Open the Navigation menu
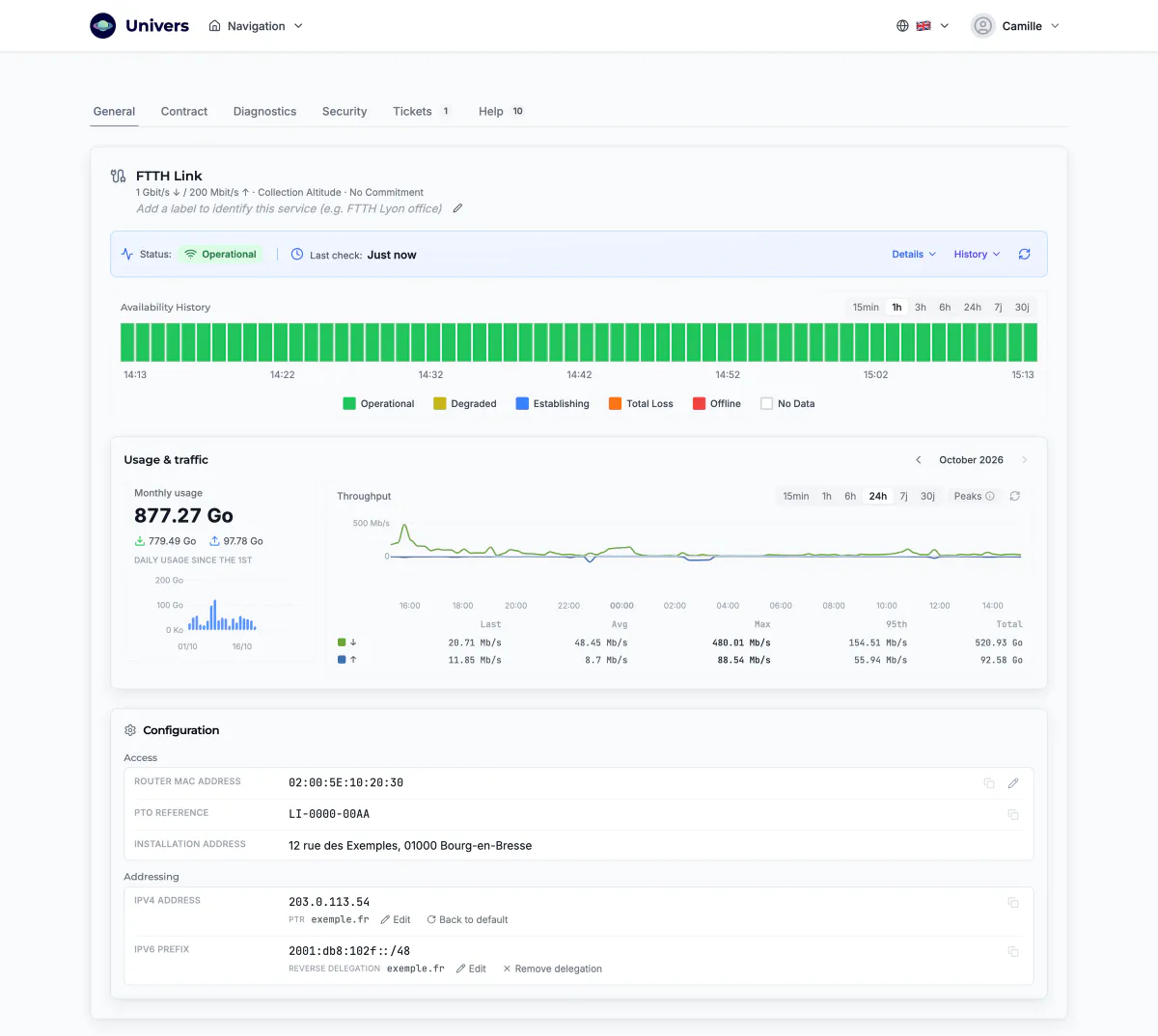 [256, 26]
